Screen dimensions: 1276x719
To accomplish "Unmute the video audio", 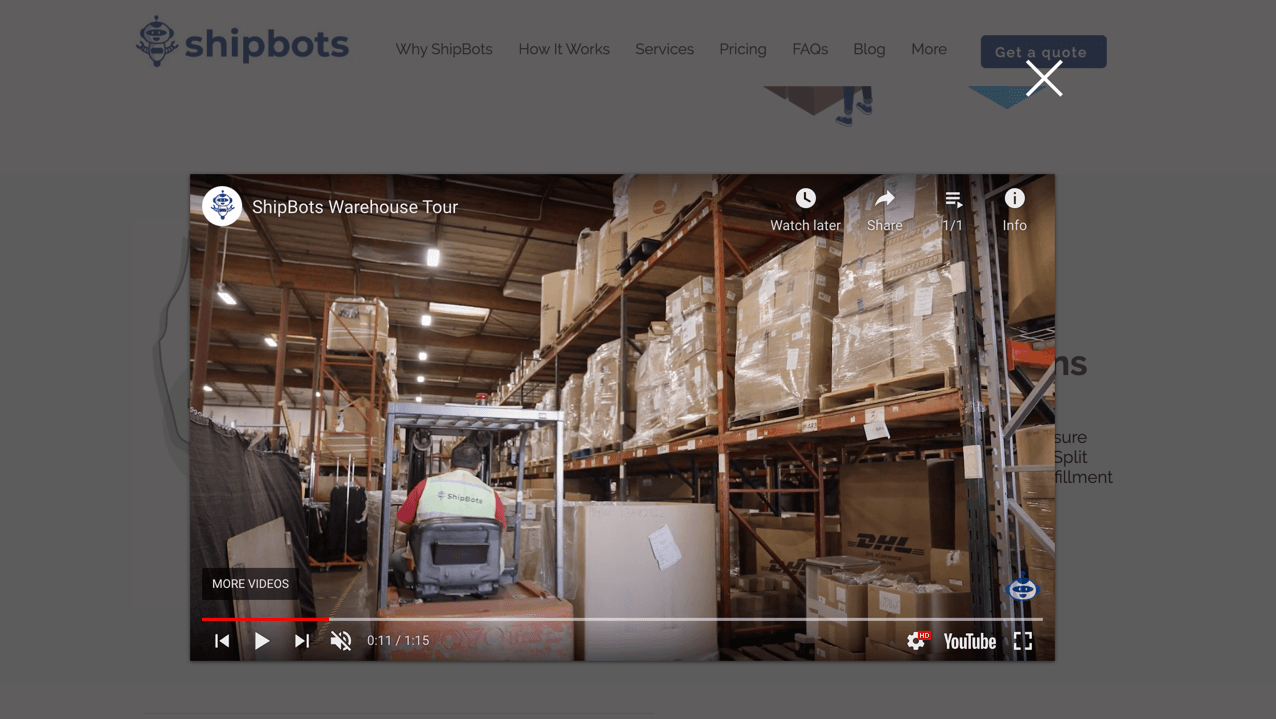I will pyautogui.click(x=340, y=641).
